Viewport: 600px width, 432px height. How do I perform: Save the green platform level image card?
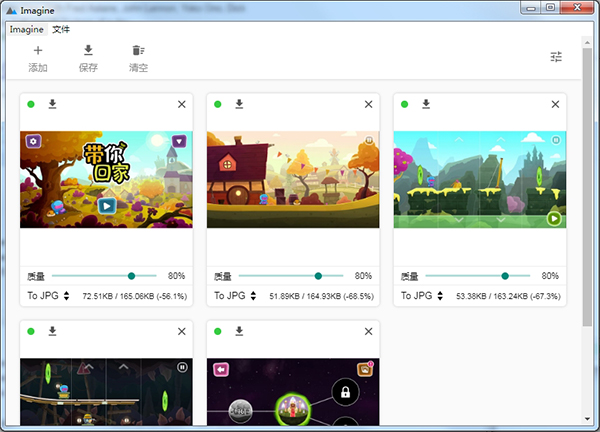click(x=426, y=104)
